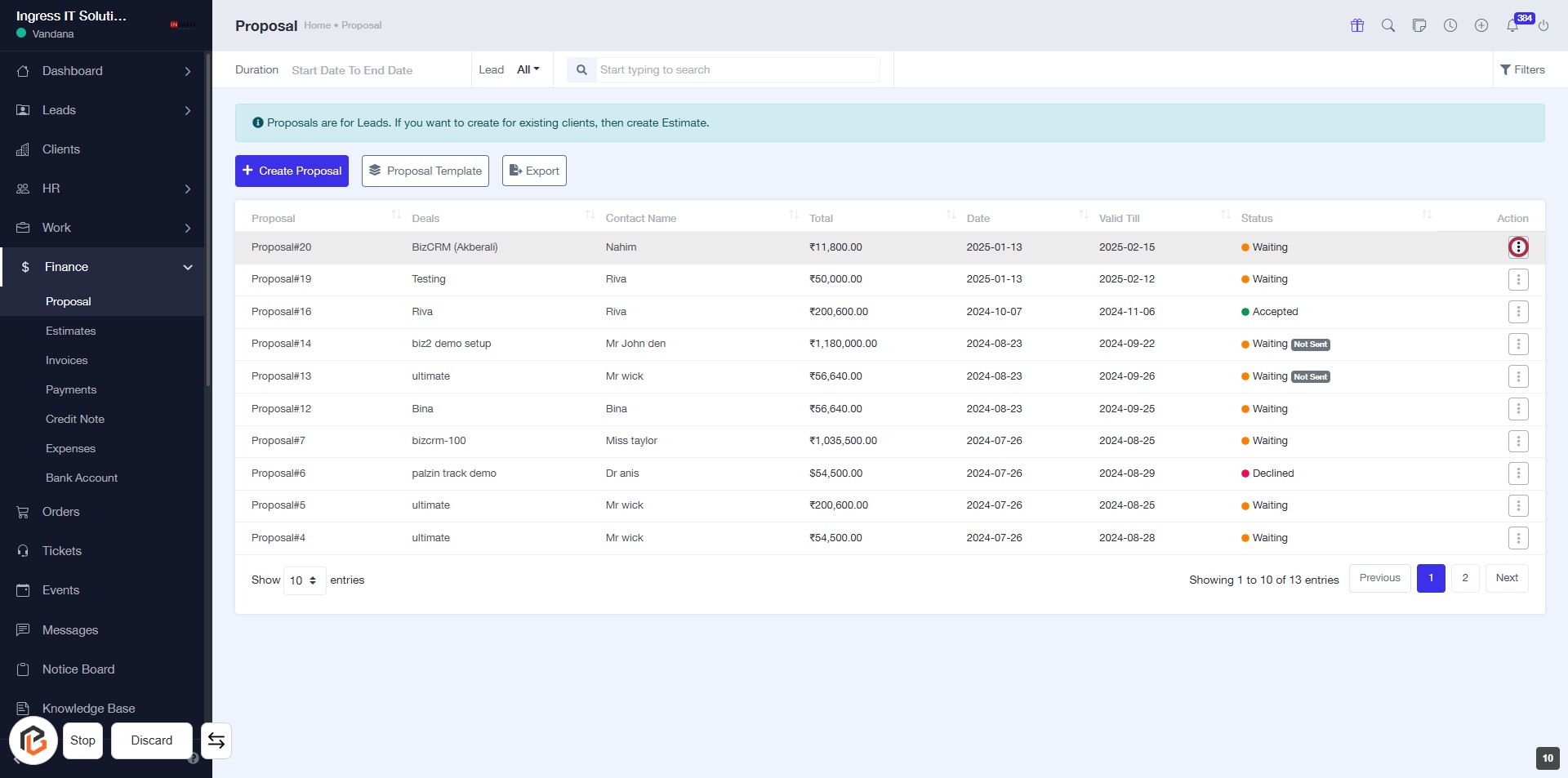Click the Start typing to search field
This screenshot has height=778, width=1568.
[737, 69]
